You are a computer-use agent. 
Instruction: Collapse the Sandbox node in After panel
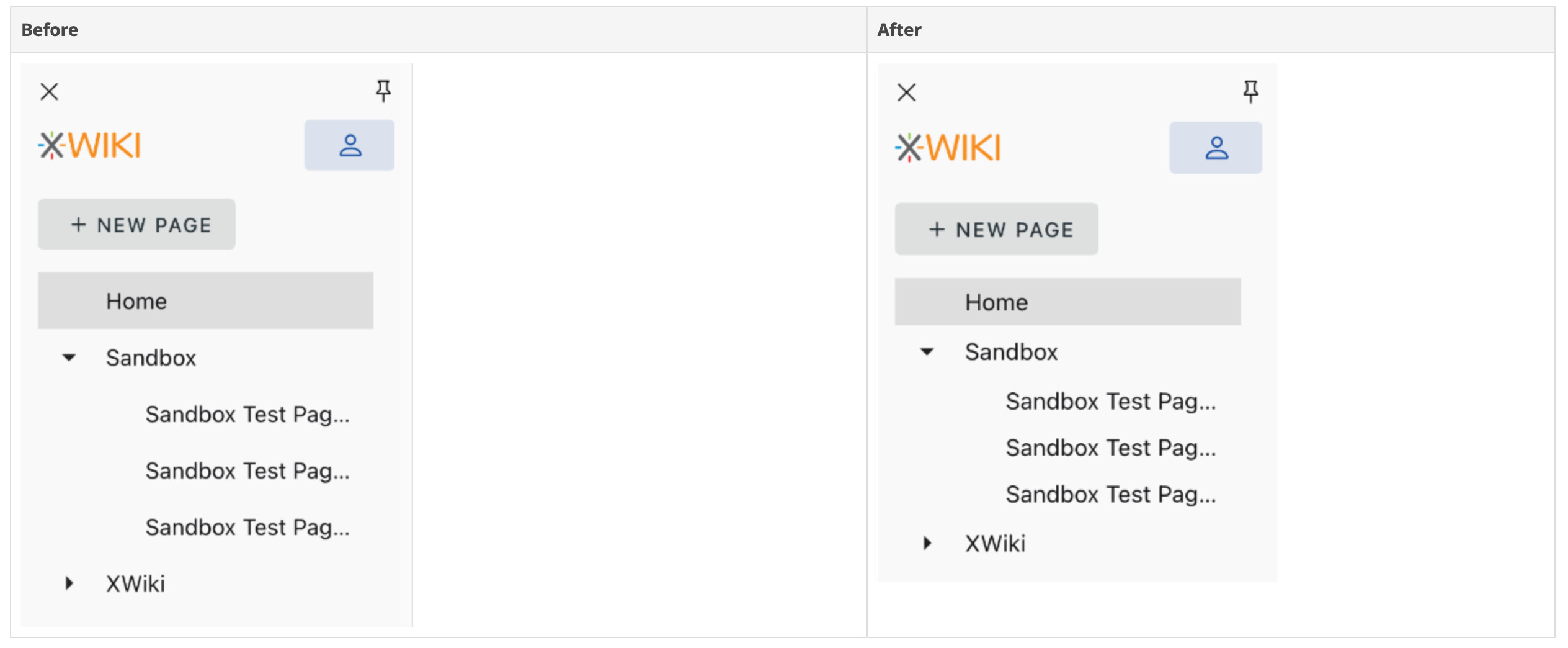pyautogui.click(x=927, y=352)
